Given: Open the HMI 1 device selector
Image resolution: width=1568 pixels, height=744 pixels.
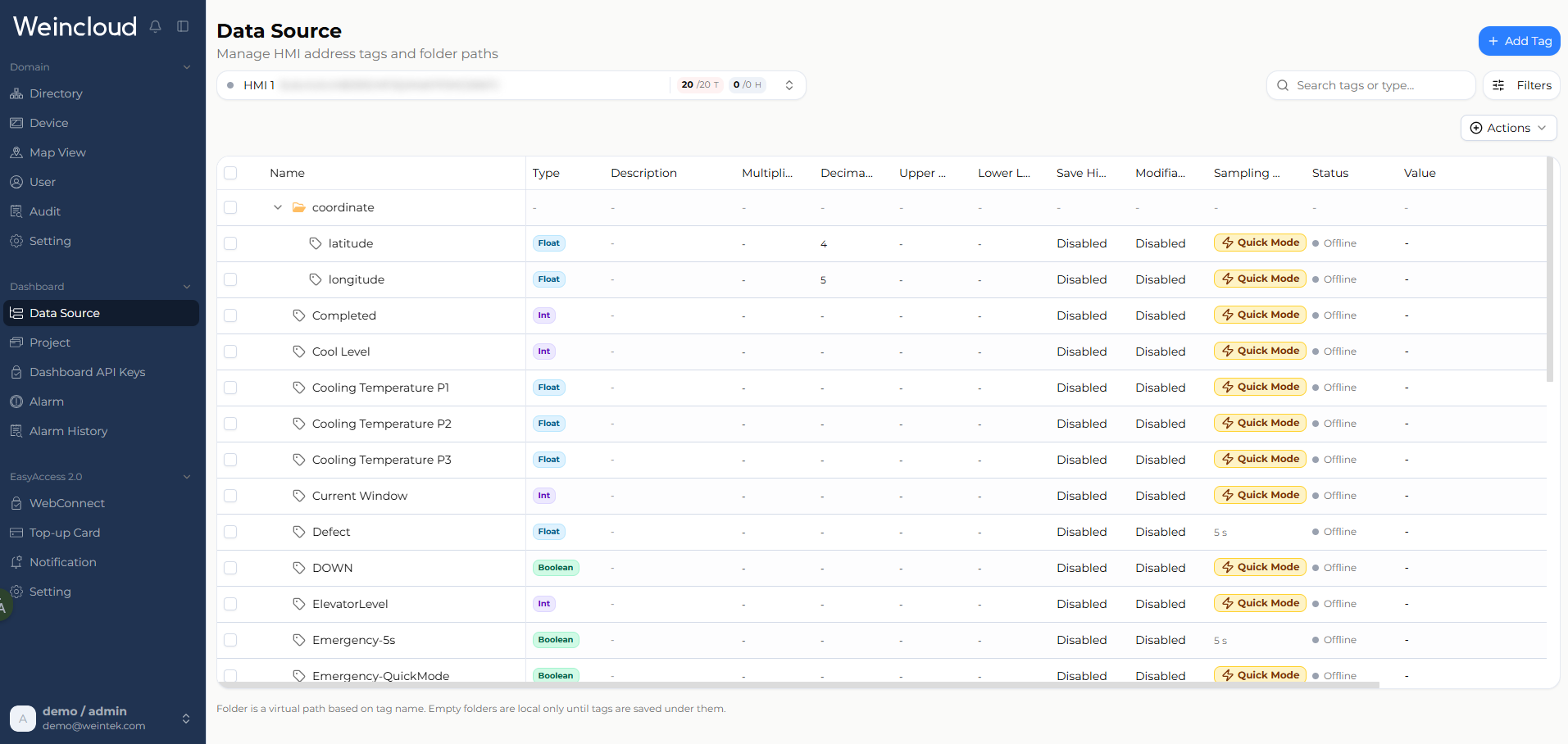Looking at the screenshot, I should (x=511, y=85).
